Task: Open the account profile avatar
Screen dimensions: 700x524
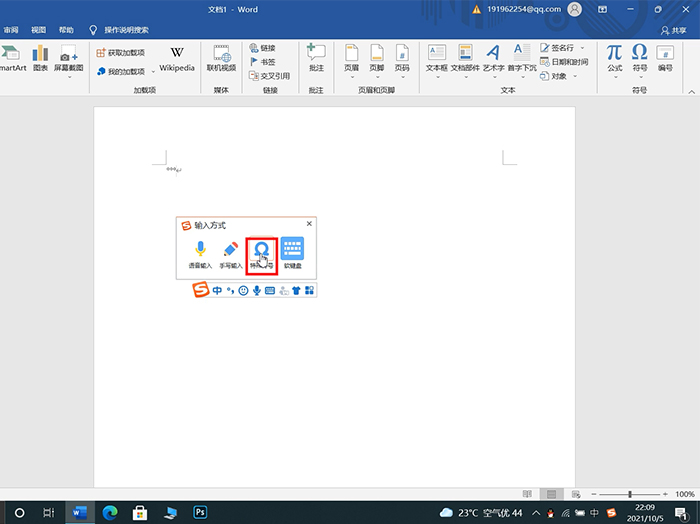Action: (575, 9)
